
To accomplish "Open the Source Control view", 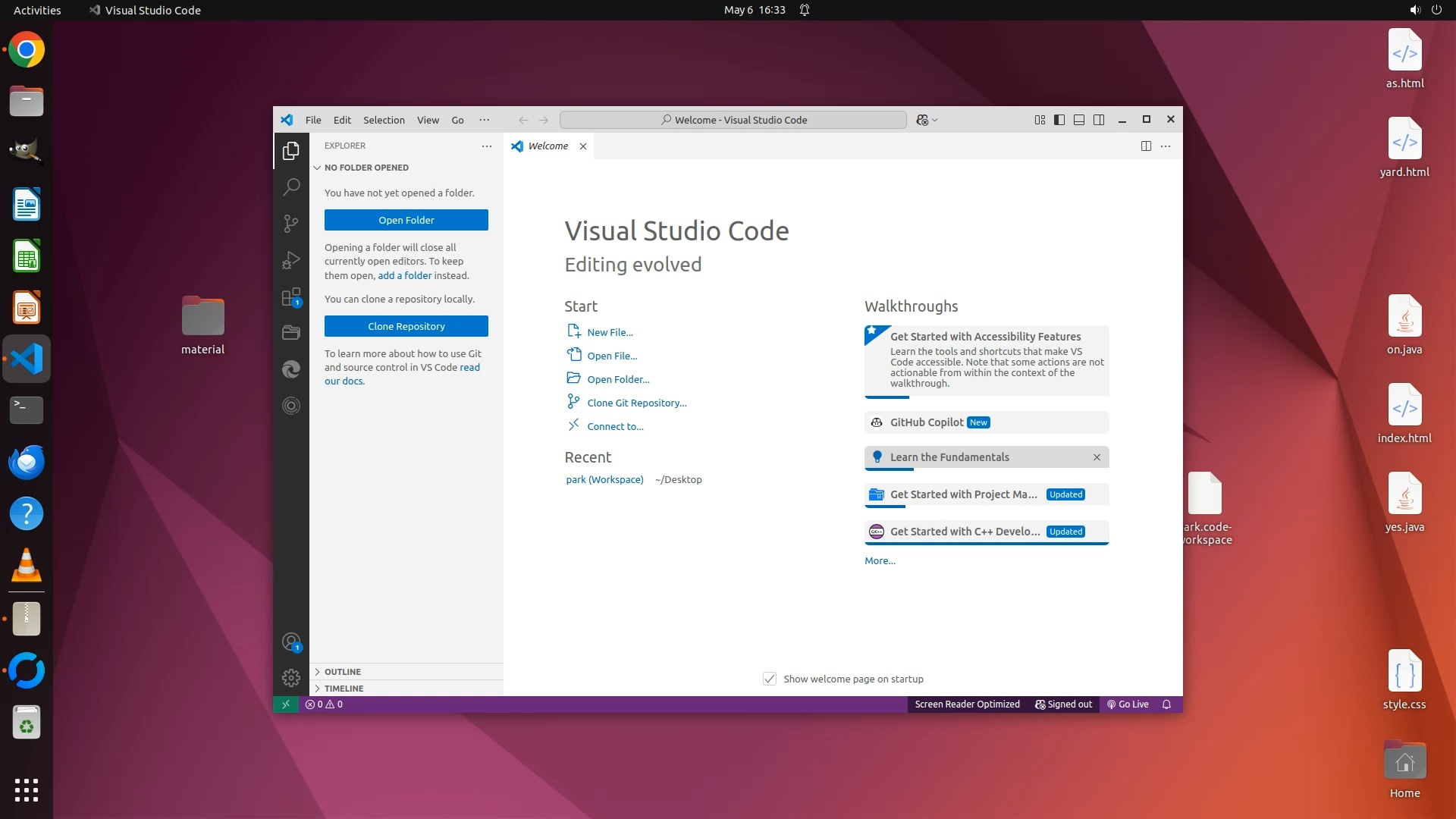I will (x=291, y=223).
